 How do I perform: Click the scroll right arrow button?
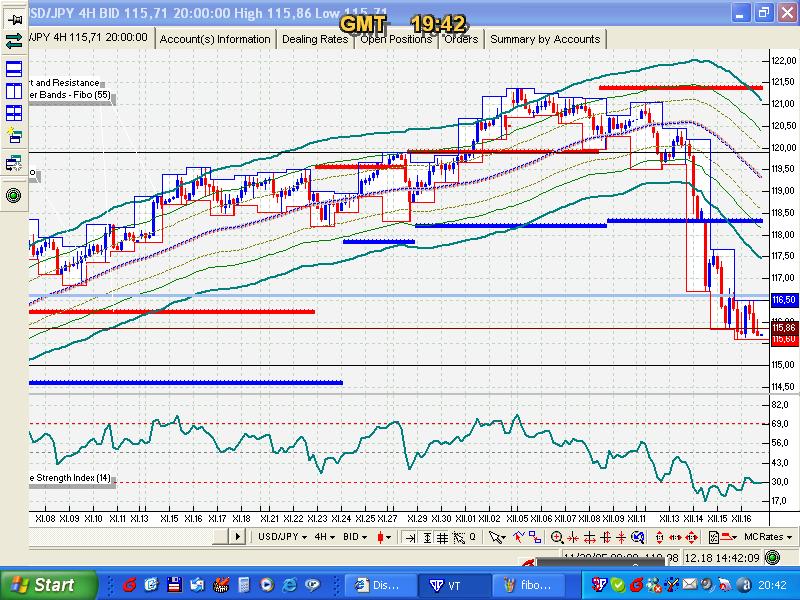(x=237, y=537)
